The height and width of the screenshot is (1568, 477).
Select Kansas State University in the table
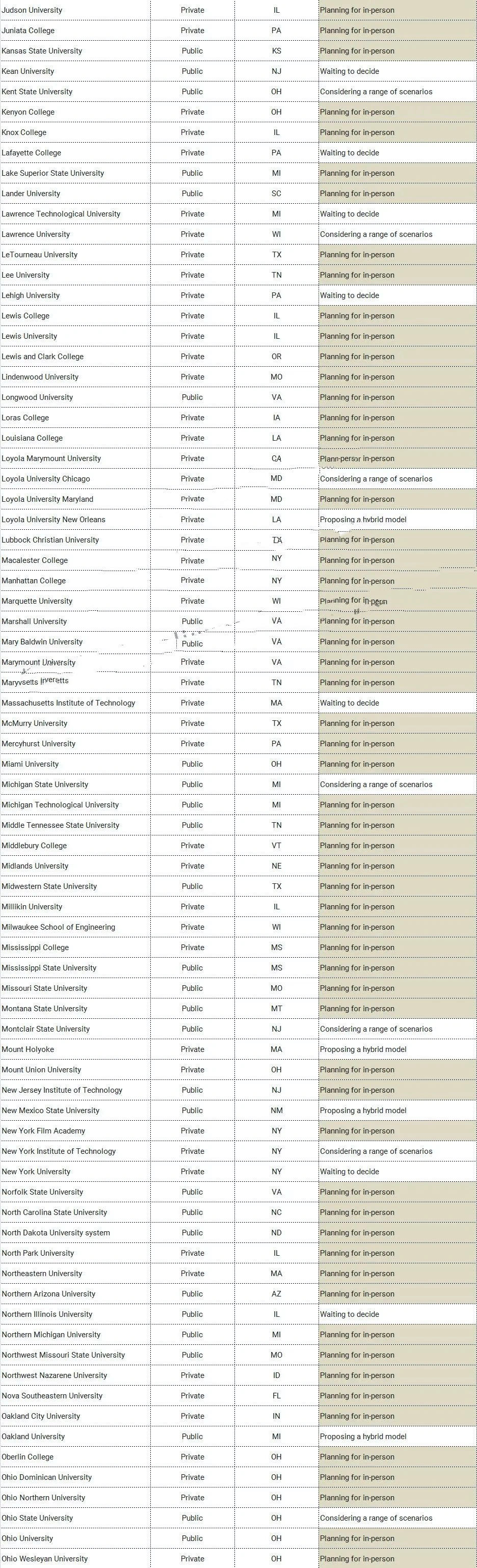[41, 51]
